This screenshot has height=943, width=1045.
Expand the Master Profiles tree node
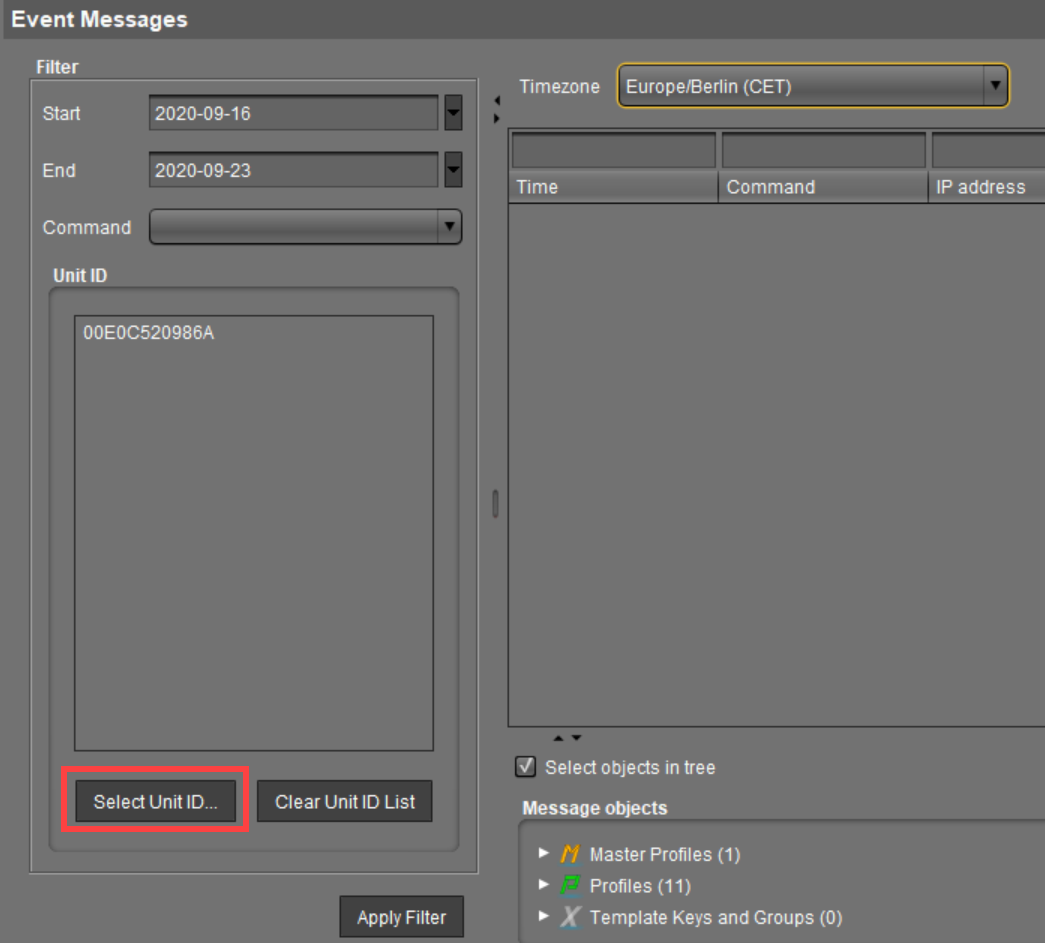(x=543, y=853)
